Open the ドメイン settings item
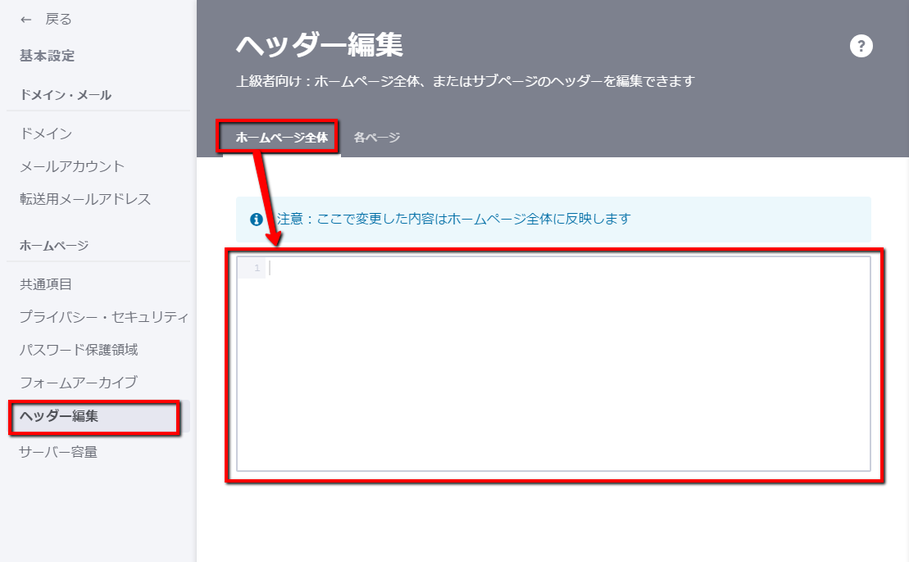 (x=46, y=133)
